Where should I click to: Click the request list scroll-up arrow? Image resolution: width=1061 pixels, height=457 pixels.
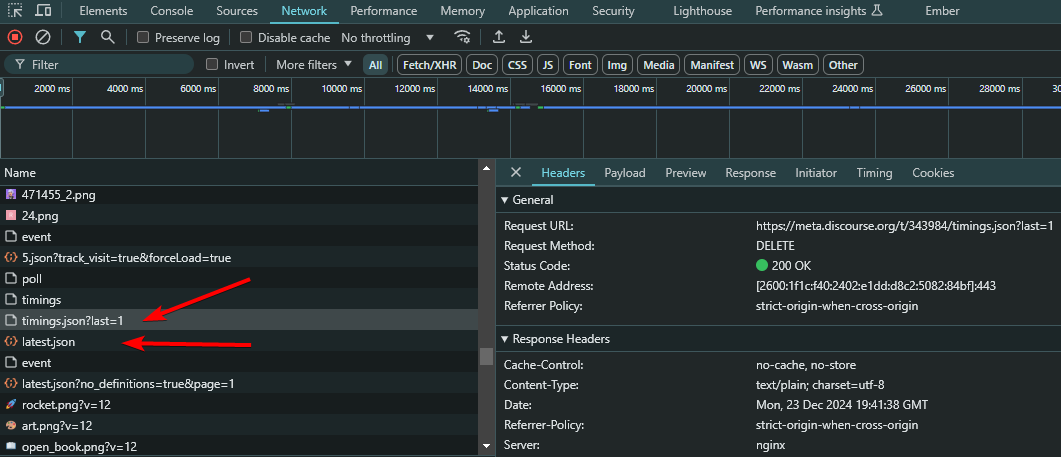click(487, 167)
